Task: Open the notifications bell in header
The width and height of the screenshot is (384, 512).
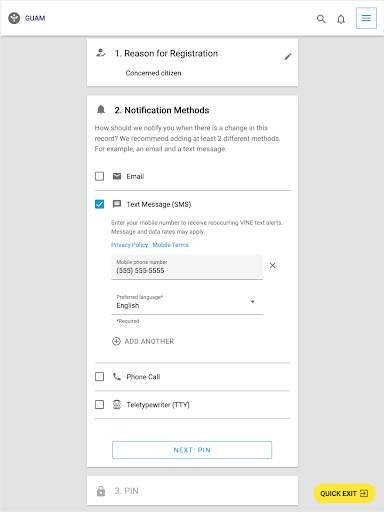Action: tap(341, 19)
